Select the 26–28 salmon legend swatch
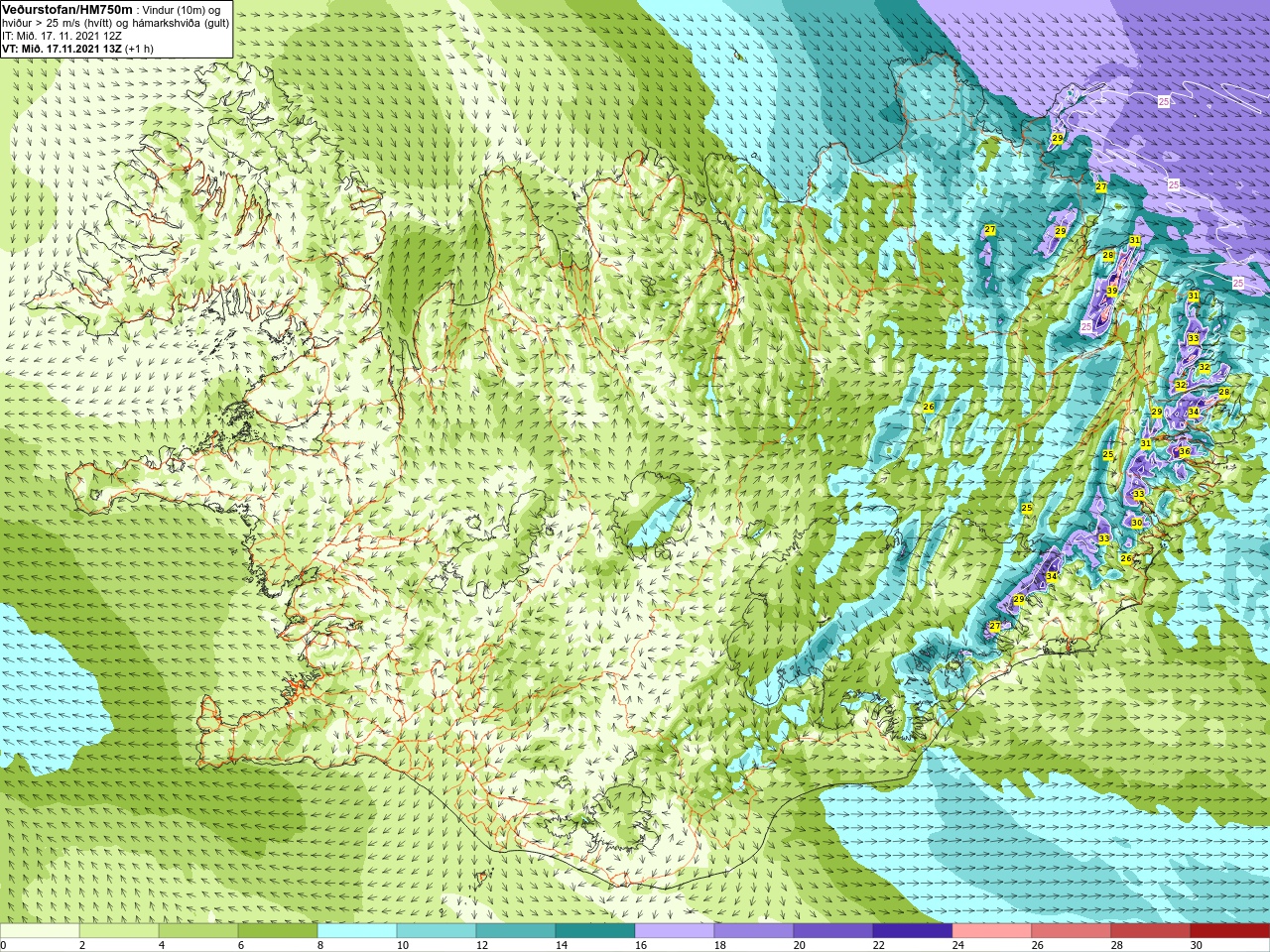Viewport: 1270px width, 952px height. pyautogui.click(x=1072, y=931)
